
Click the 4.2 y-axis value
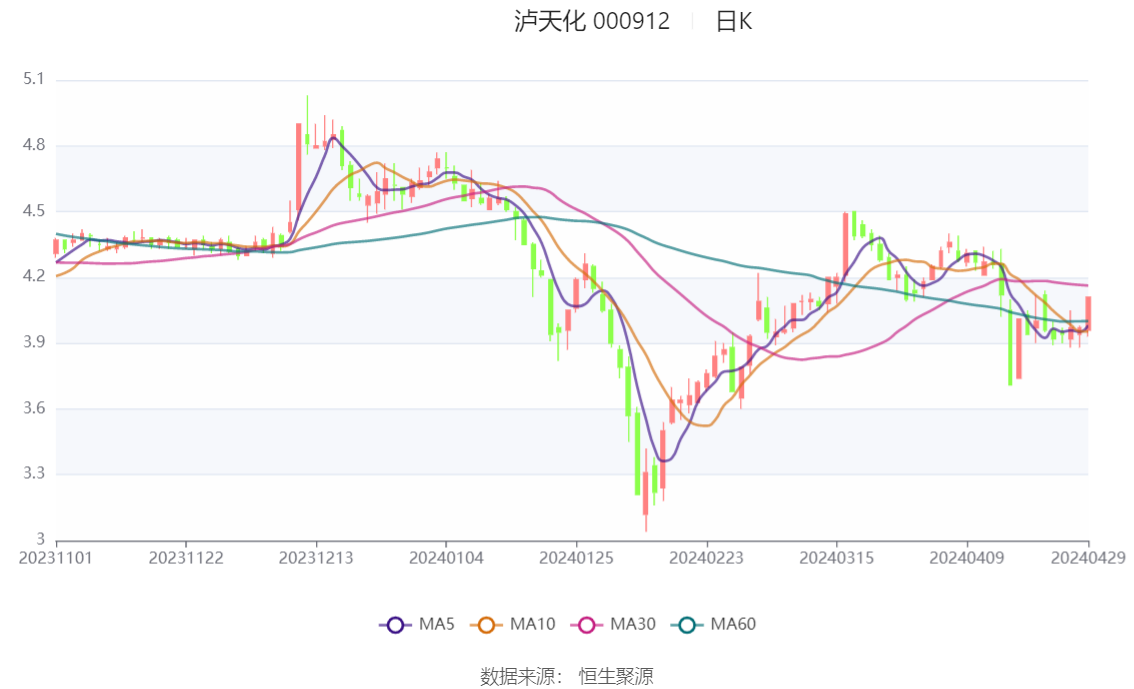[x=33, y=276]
